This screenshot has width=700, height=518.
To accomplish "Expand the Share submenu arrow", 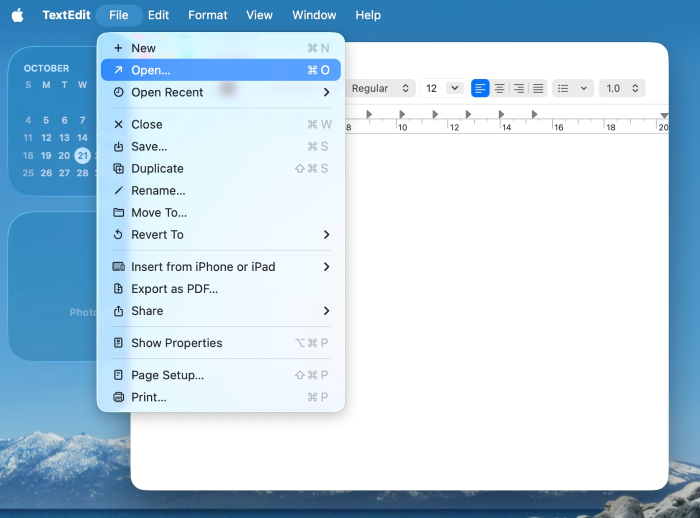I will pos(327,311).
